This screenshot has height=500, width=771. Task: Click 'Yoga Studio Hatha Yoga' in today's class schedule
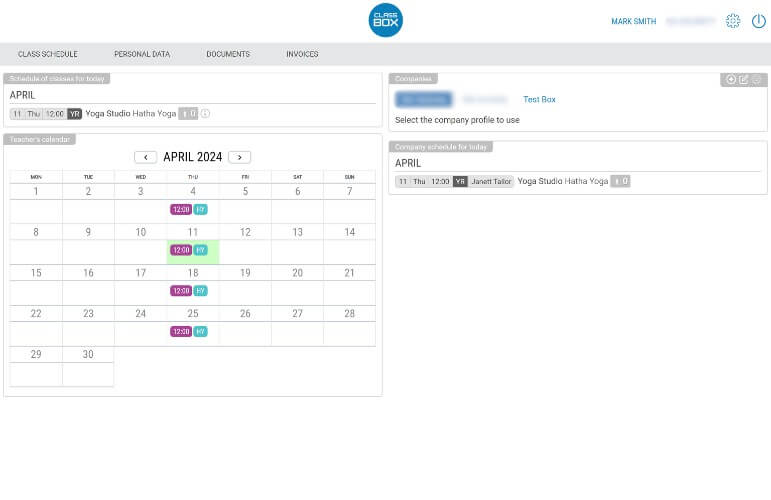tap(130, 114)
